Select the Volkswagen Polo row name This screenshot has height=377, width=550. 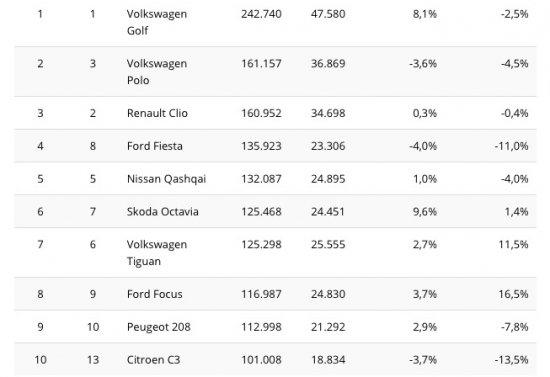tap(157, 72)
